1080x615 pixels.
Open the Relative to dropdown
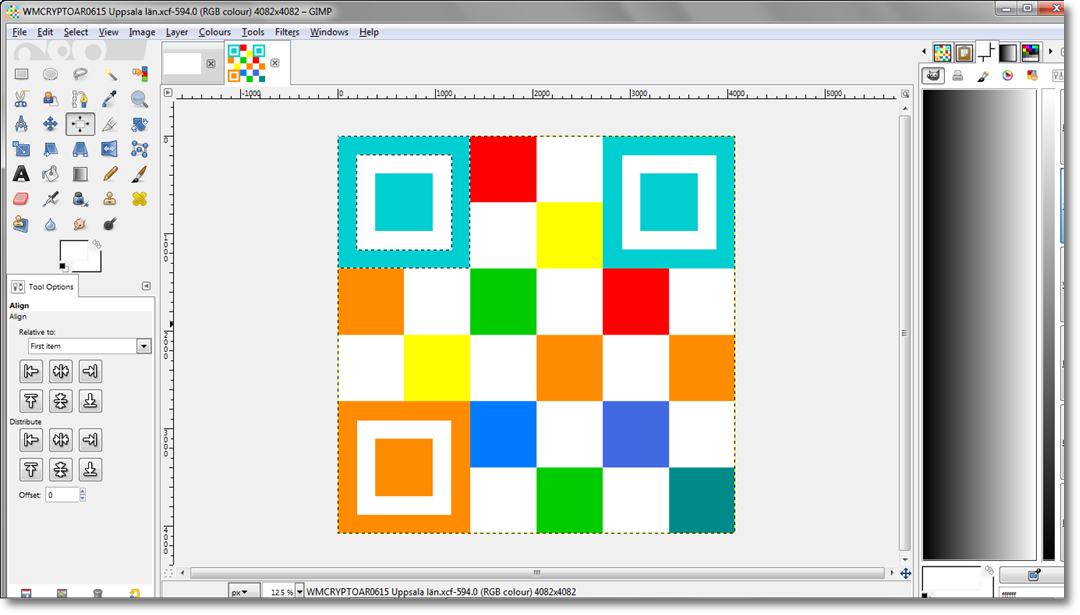(89, 346)
